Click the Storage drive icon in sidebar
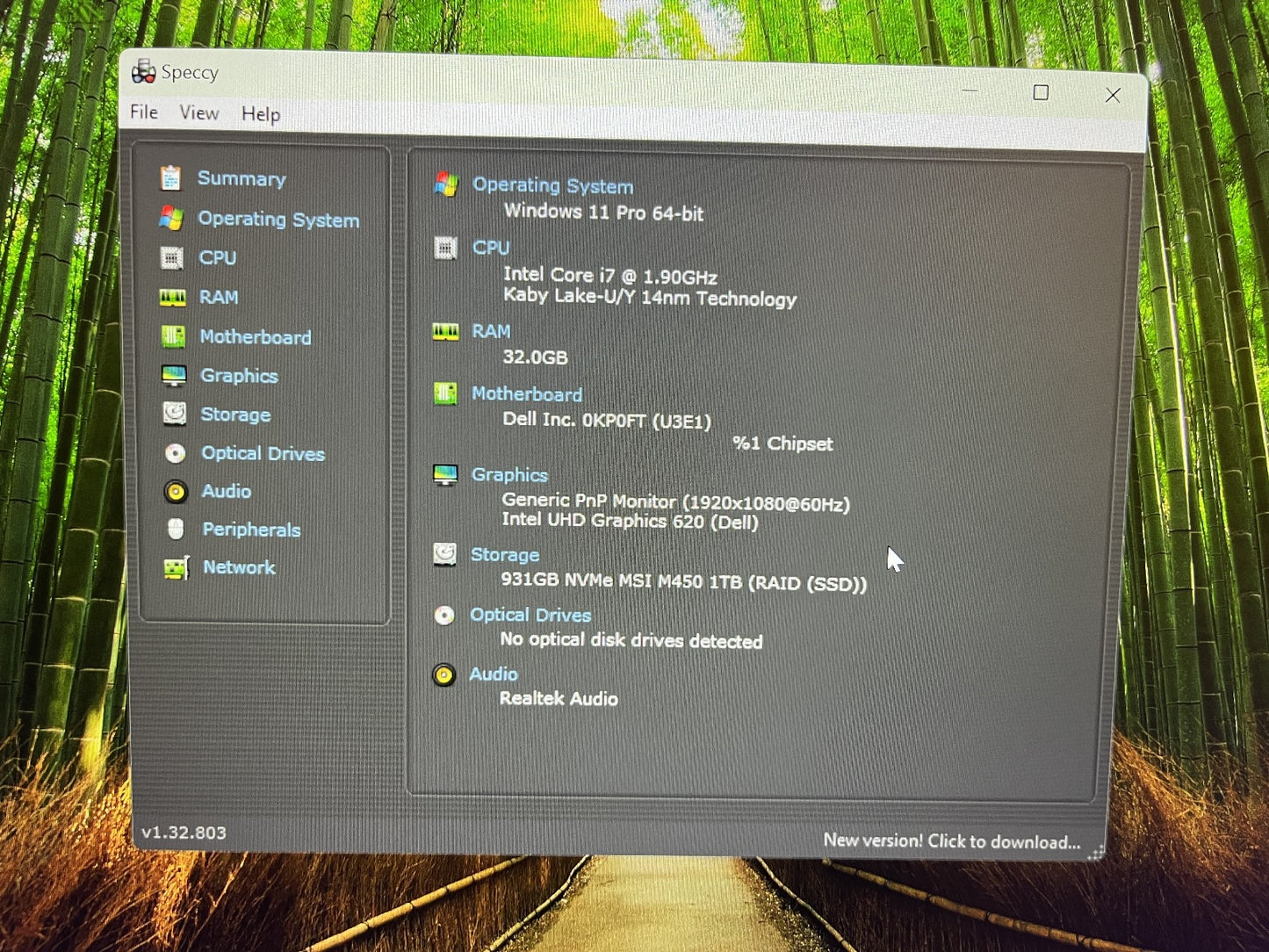The image size is (1269, 952). coord(174,414)
